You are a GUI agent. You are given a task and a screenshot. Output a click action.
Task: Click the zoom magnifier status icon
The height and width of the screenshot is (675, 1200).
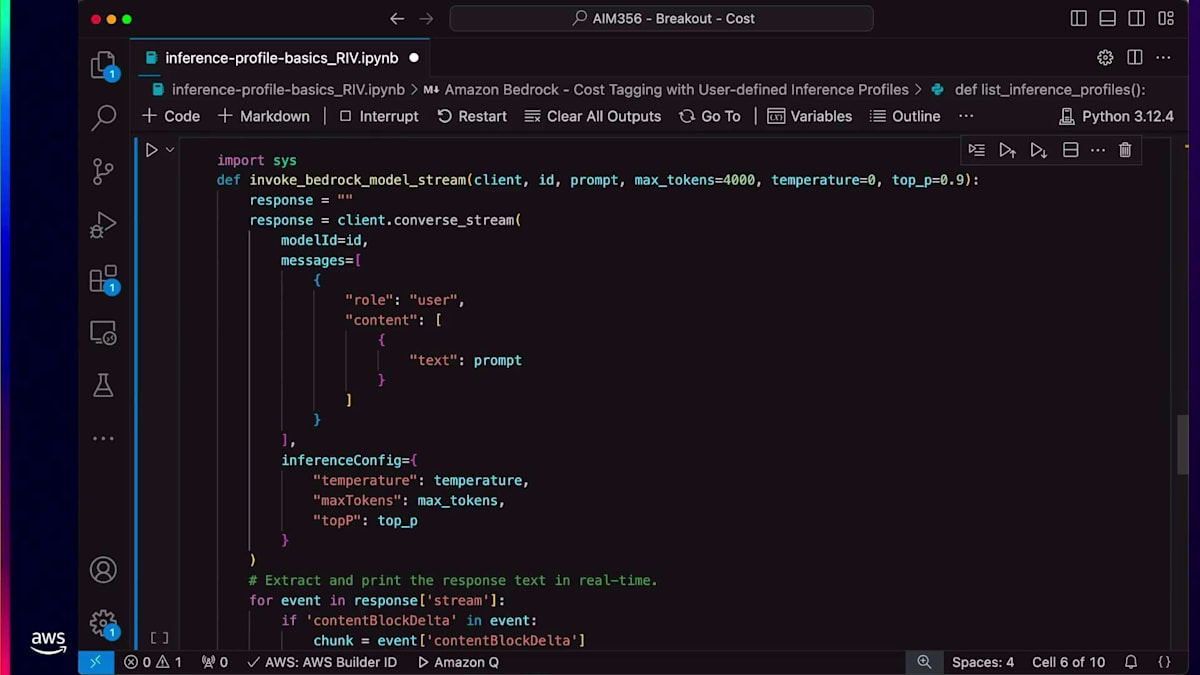[924, 662]
